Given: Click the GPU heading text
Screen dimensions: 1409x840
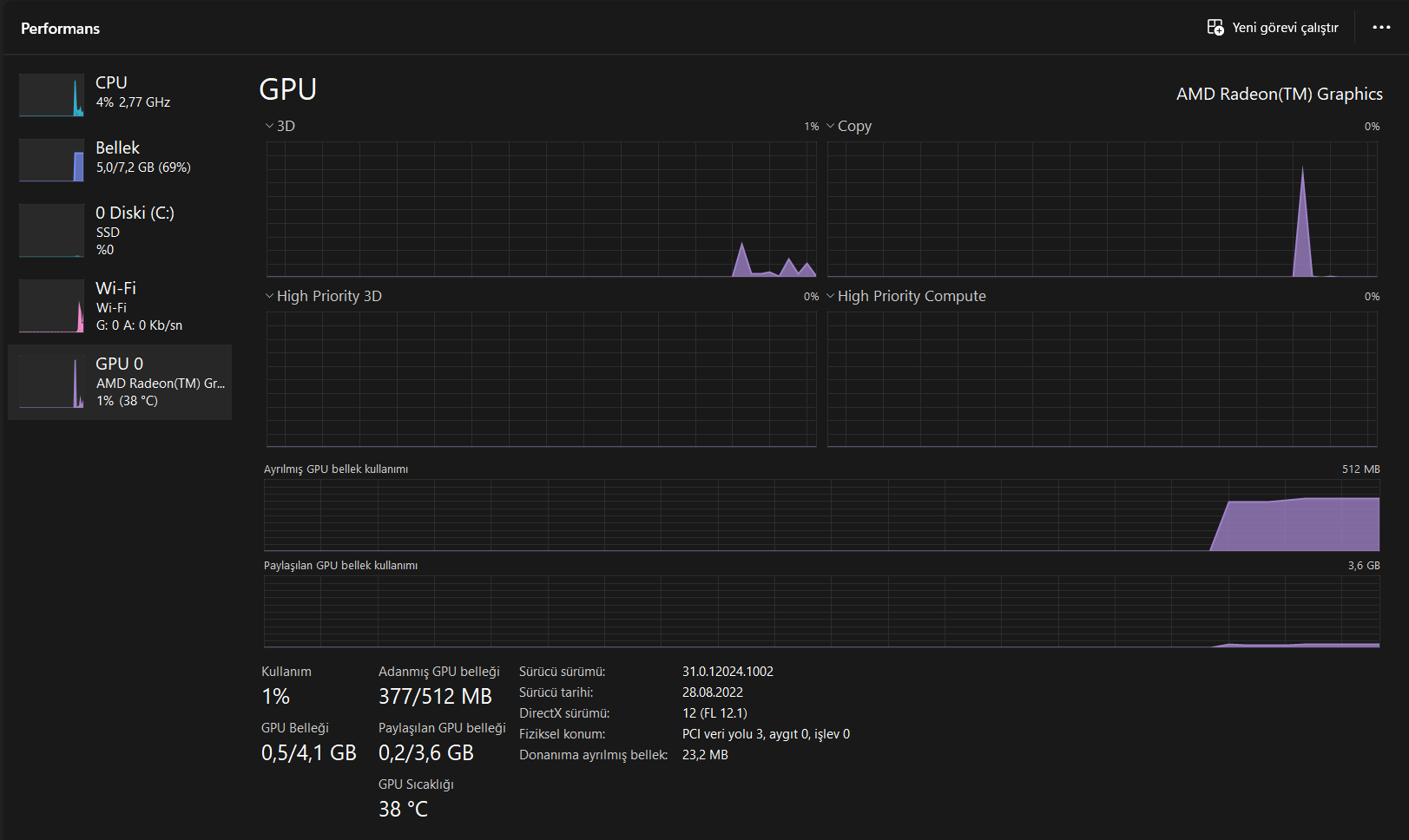Looking at the screenshot, I should (x=288, y=89).
